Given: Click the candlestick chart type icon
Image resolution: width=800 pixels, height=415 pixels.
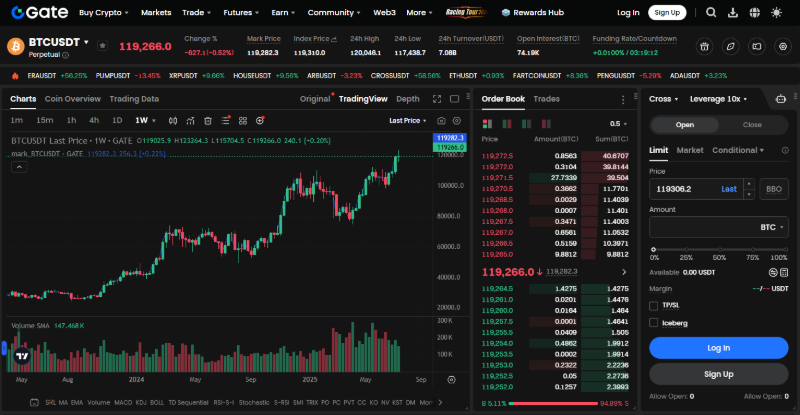Looking at the screenshot, I should click(173, 120).
